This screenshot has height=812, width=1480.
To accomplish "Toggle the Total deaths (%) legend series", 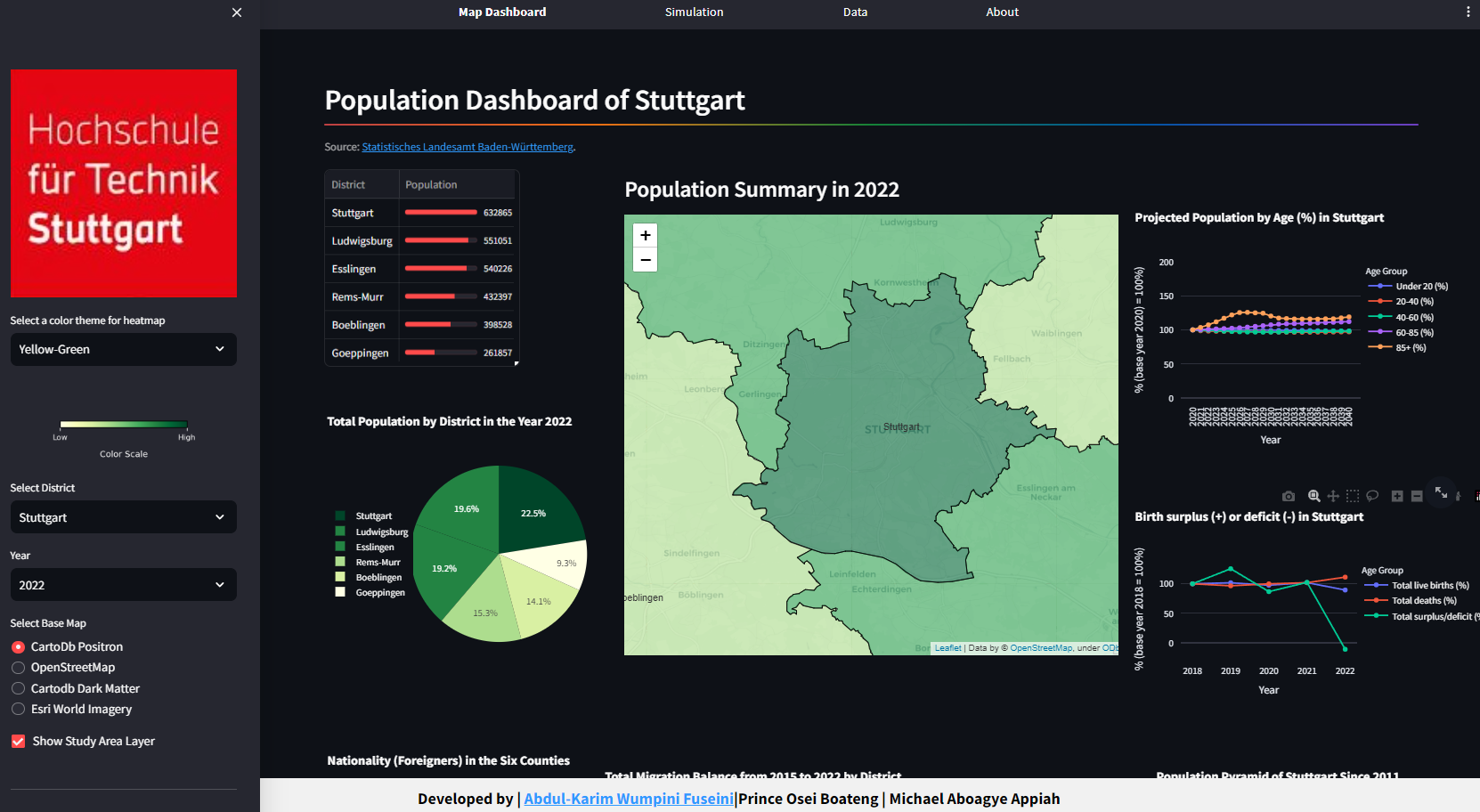I will tap(1411, 601).
